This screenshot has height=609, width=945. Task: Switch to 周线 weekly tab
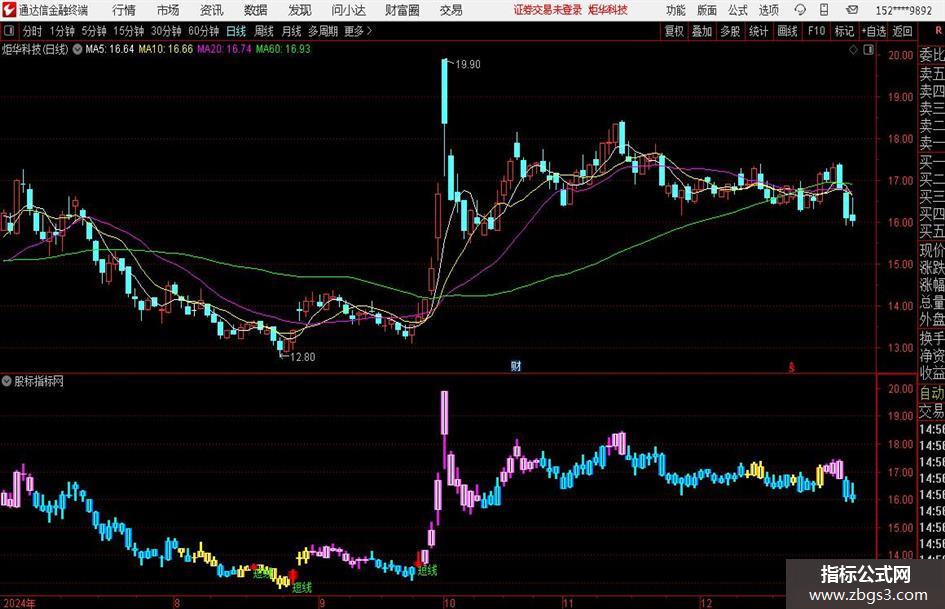coord(264,31)
